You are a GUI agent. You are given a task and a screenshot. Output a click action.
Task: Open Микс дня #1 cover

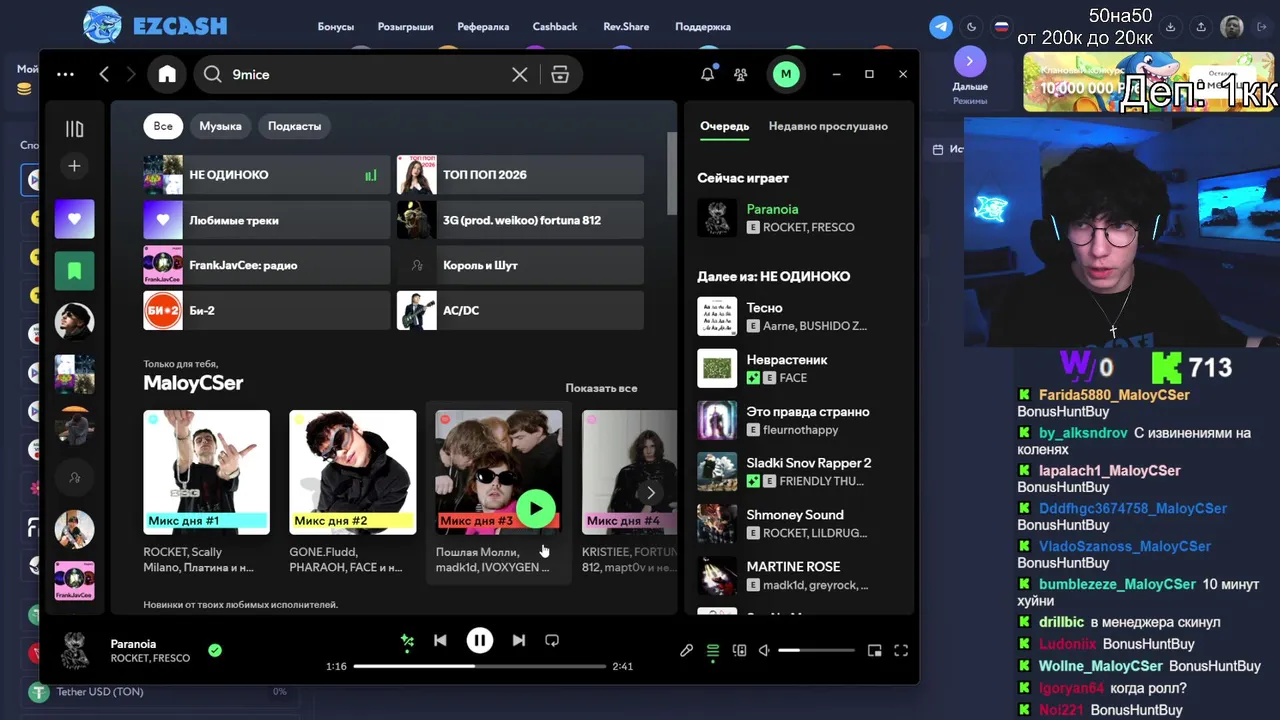[x=206, y=472]
